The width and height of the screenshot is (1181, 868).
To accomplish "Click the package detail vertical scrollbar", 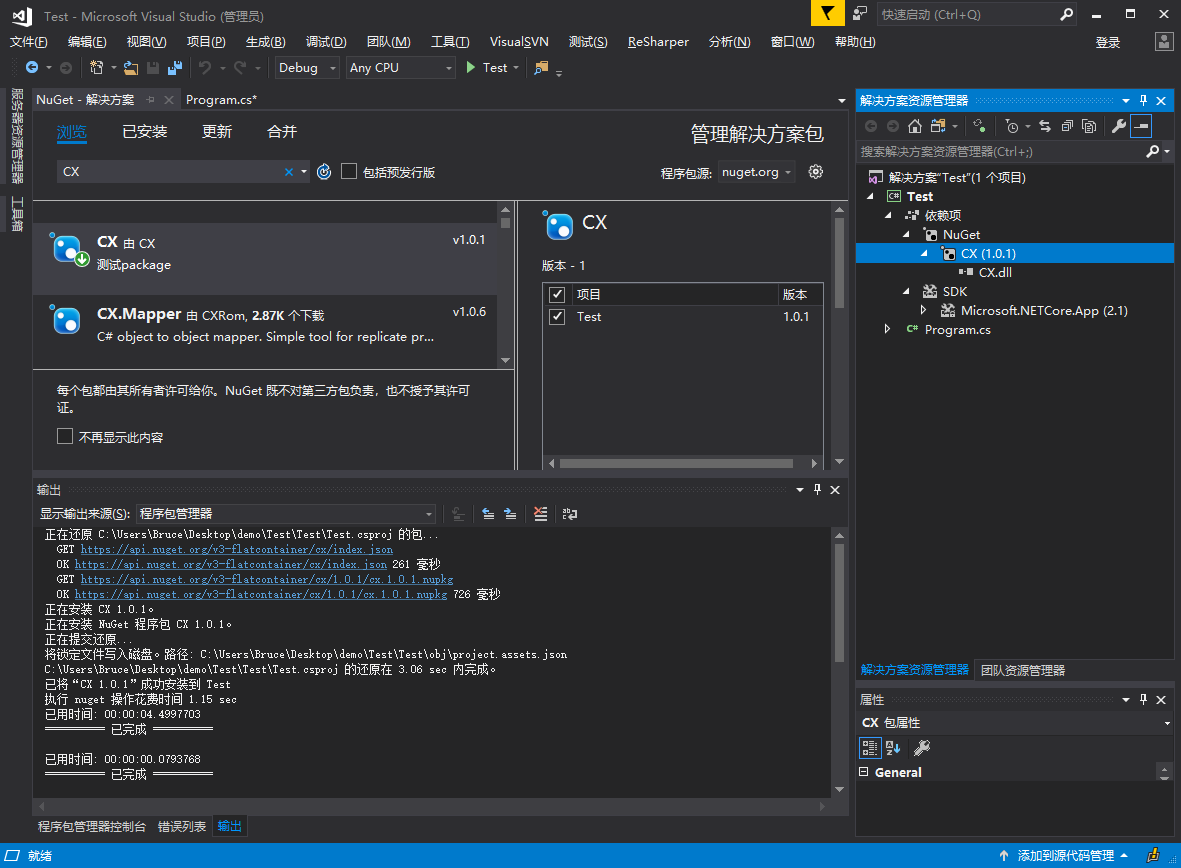I will coord(839,264).
